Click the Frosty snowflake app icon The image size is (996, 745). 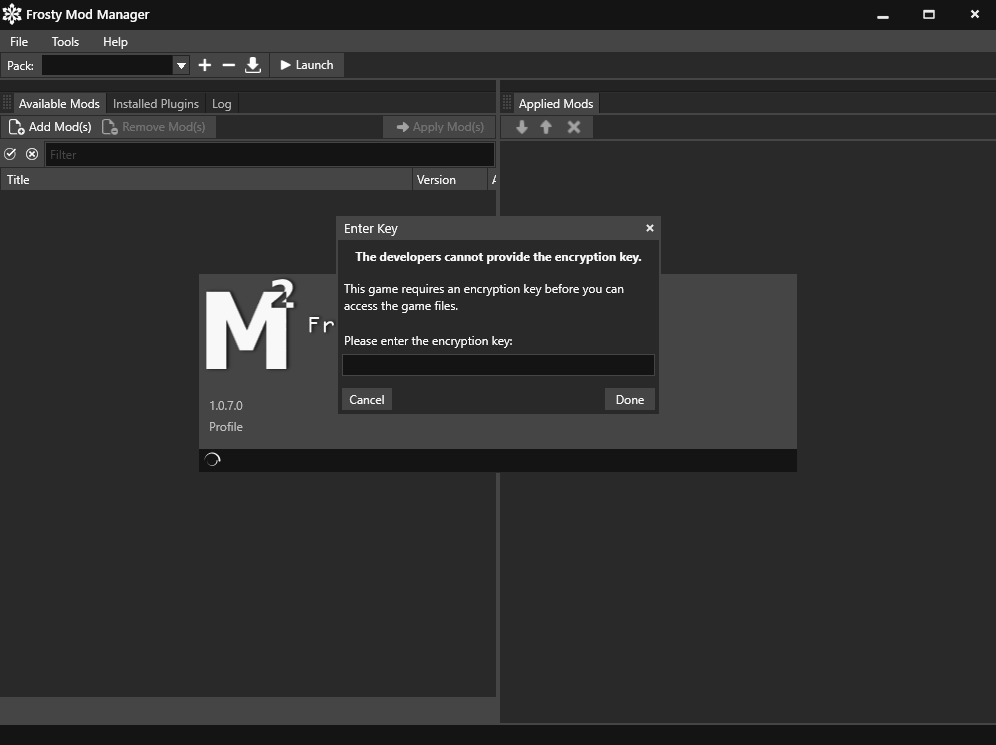pos(11,14)
